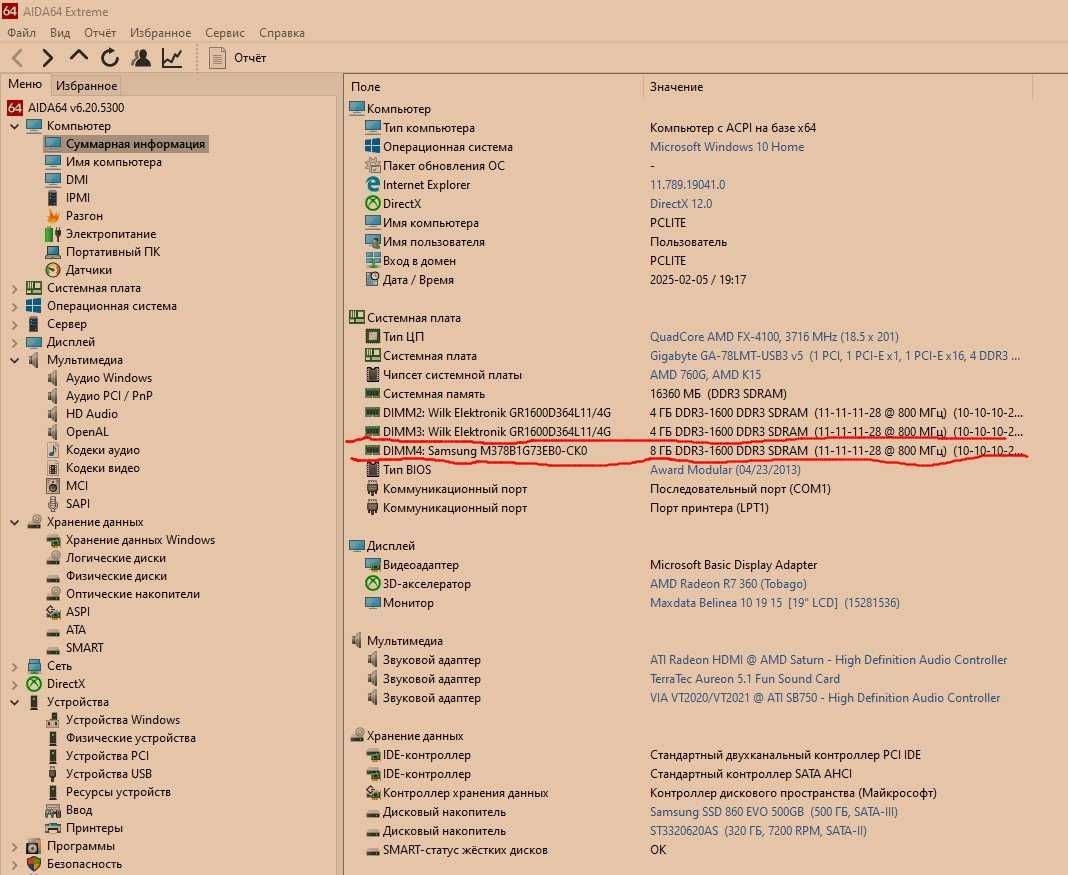Open the QuadCore AMD FX-4100 link
The height and width of the screenshot is (875, 1068).
point(774,336)
